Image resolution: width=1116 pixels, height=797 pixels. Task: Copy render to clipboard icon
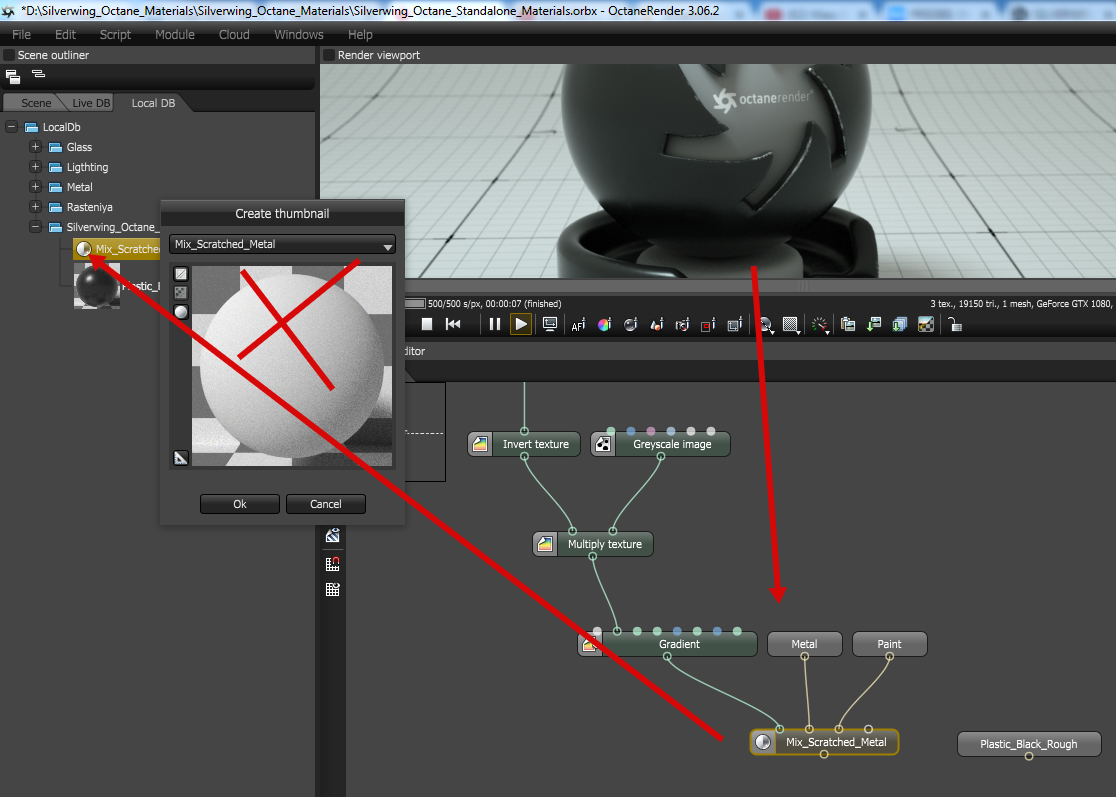coord(848,324)
